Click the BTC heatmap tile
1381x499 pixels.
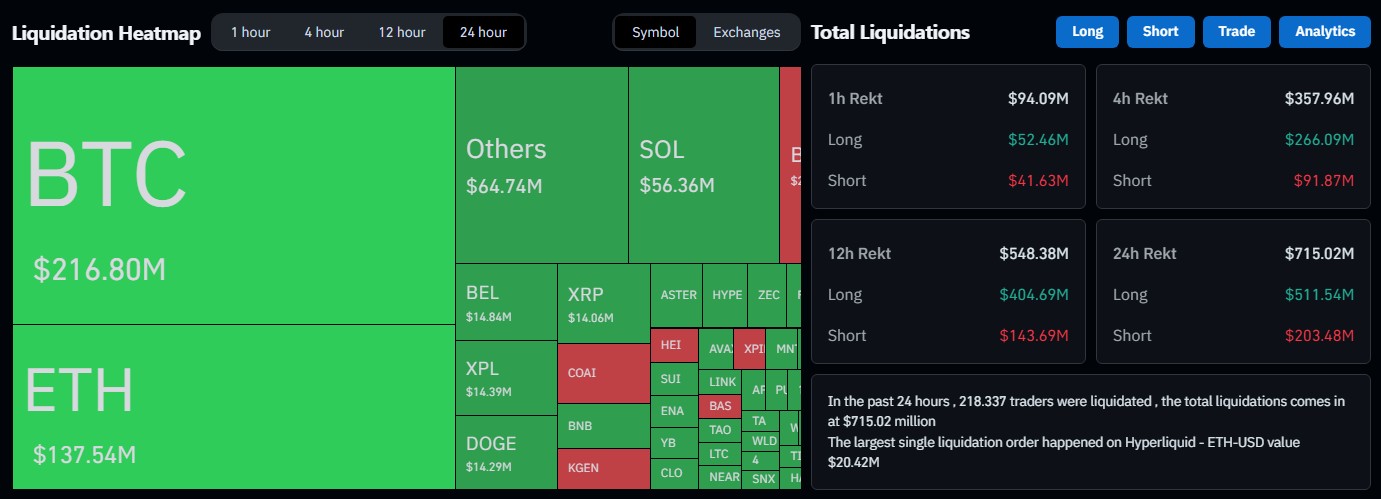point(233,195)
